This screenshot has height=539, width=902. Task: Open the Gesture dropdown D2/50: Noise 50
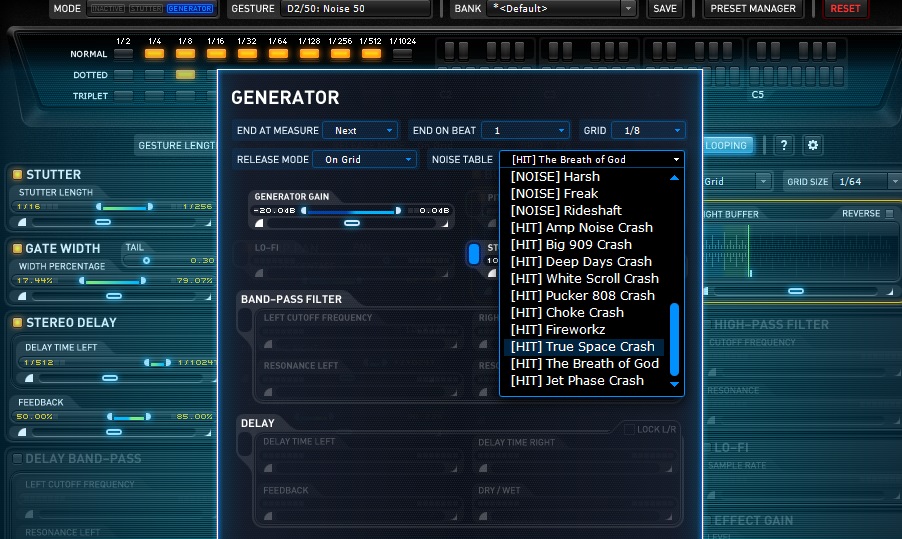[356, 9]
